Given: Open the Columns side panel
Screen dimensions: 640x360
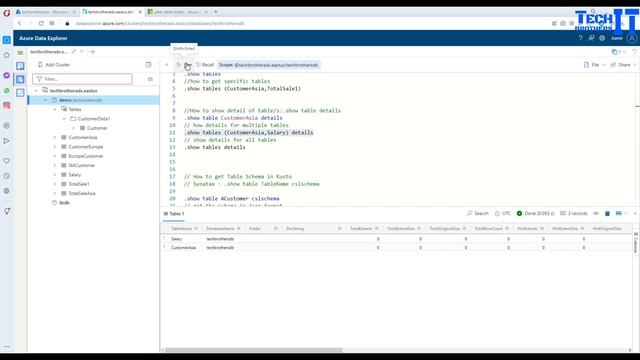Looking at the screenshot, I should [x=636, y=243].
